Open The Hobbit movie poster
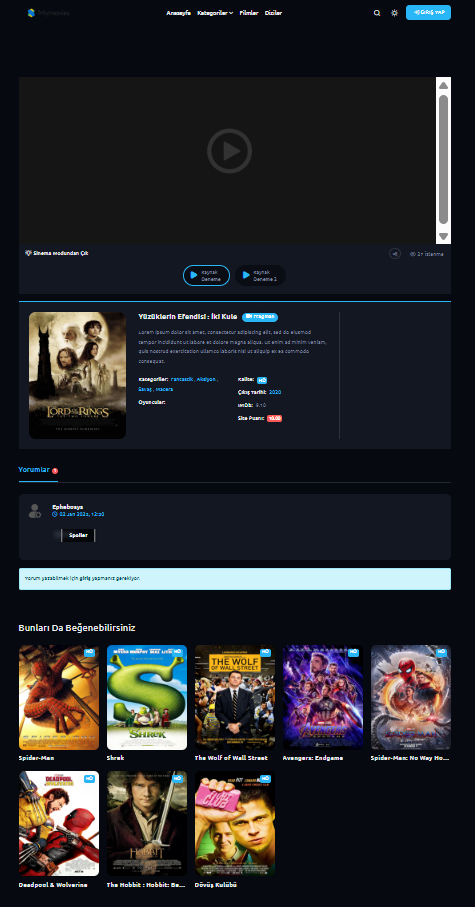 tap(147, 823)
